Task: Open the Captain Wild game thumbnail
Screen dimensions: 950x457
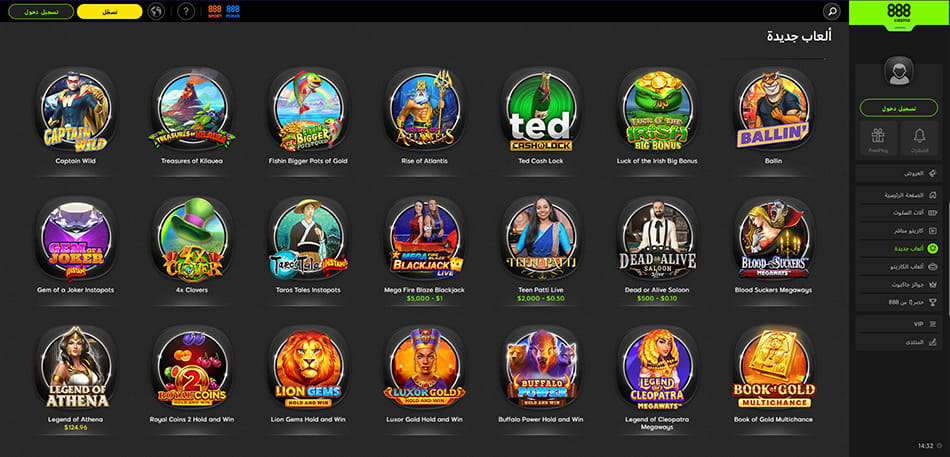Action: pos(76,112)
